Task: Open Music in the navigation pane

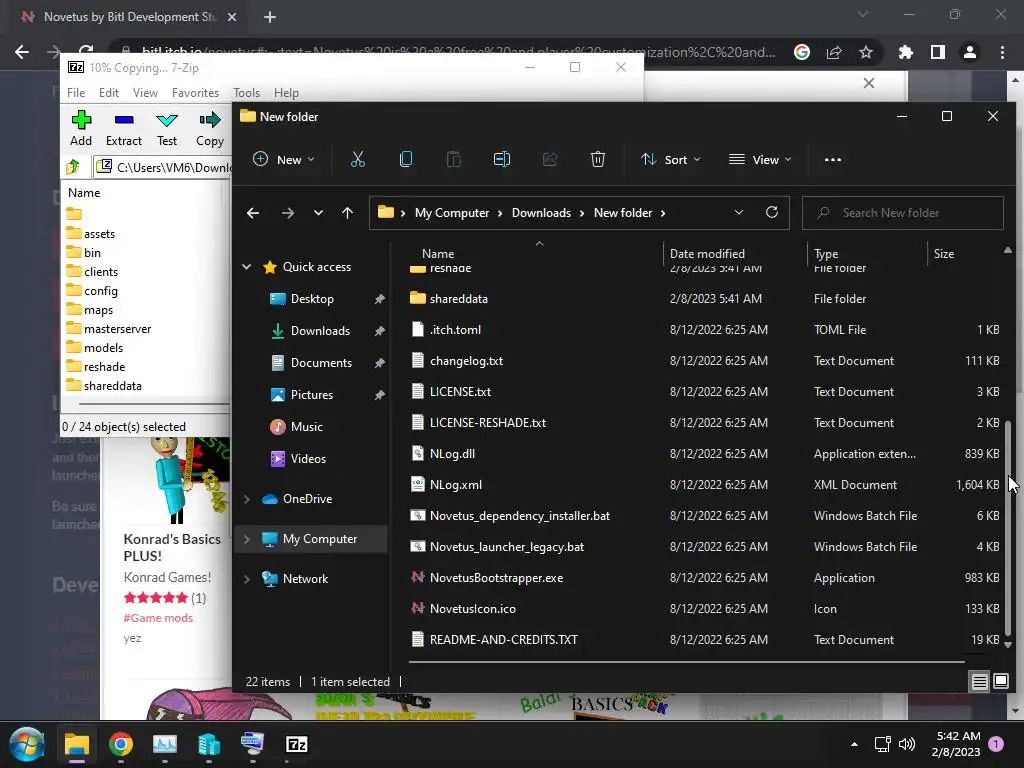Action: (306, 426)
